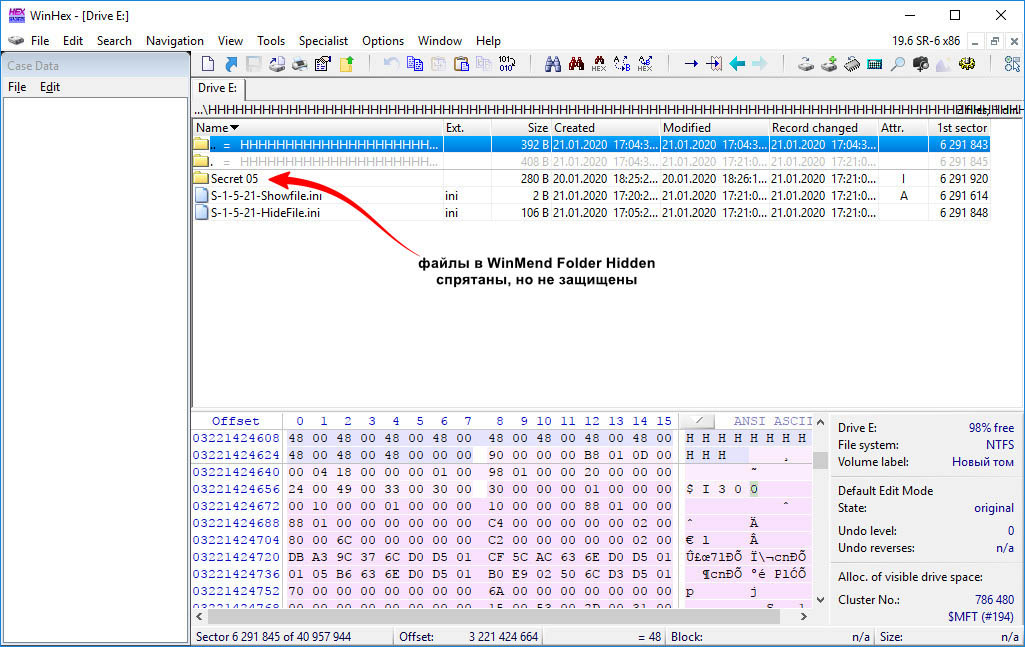
Task: Click the Go To Sector icon
Action: click(x=714, y=63)
